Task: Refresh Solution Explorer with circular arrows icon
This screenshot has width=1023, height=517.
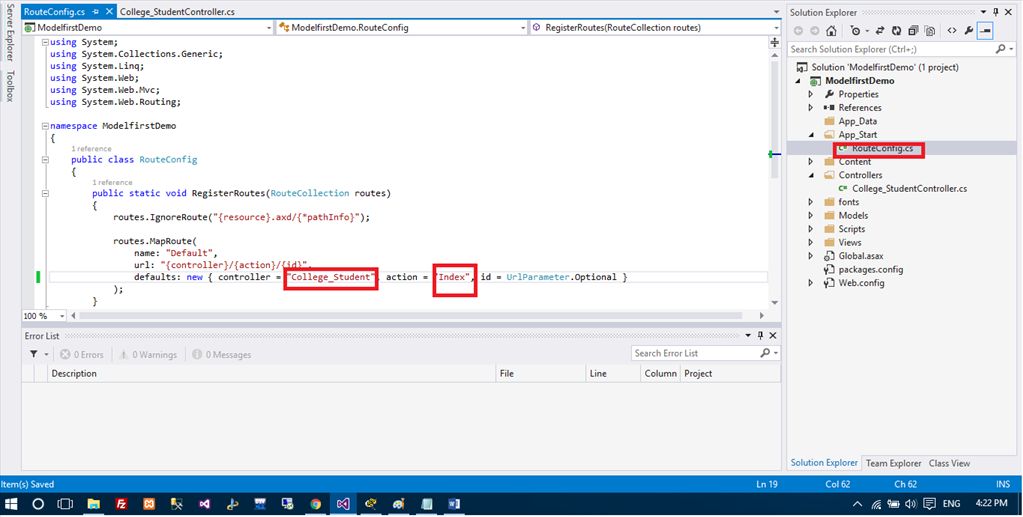Action: click(x=896, y=31)
